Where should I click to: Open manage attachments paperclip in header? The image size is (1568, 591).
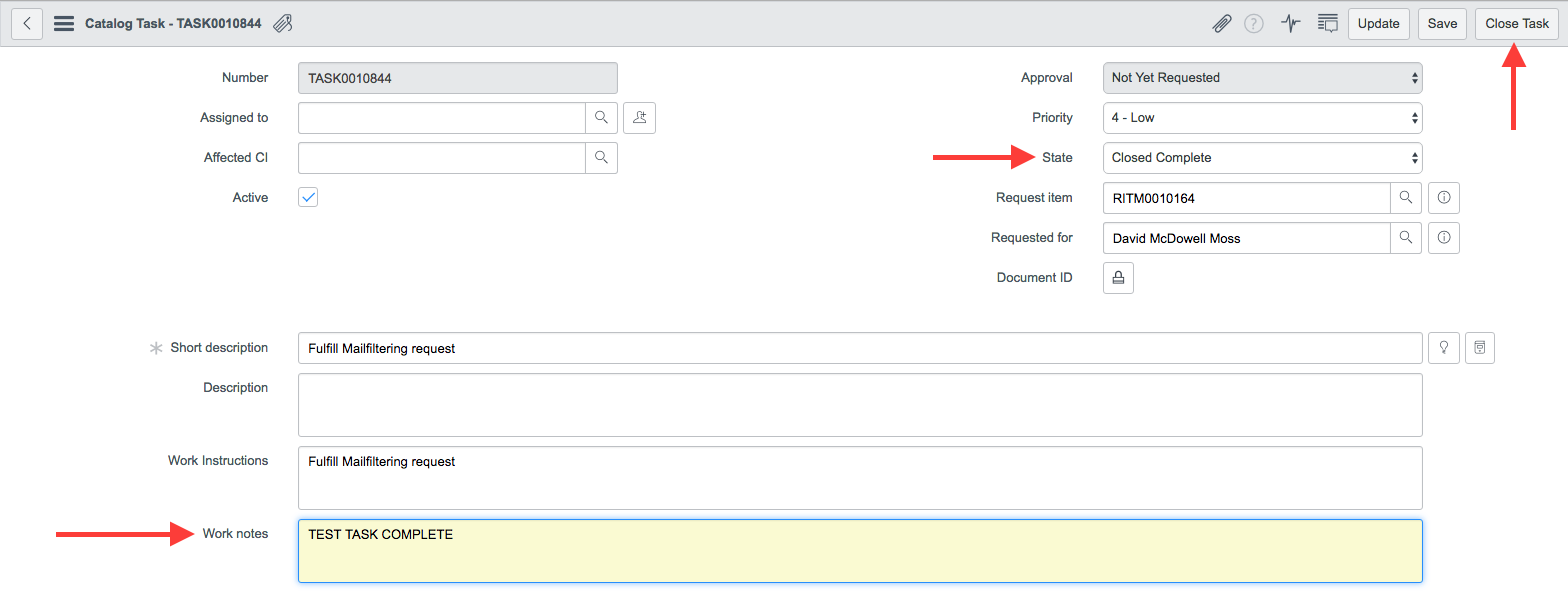point(1221,23)
